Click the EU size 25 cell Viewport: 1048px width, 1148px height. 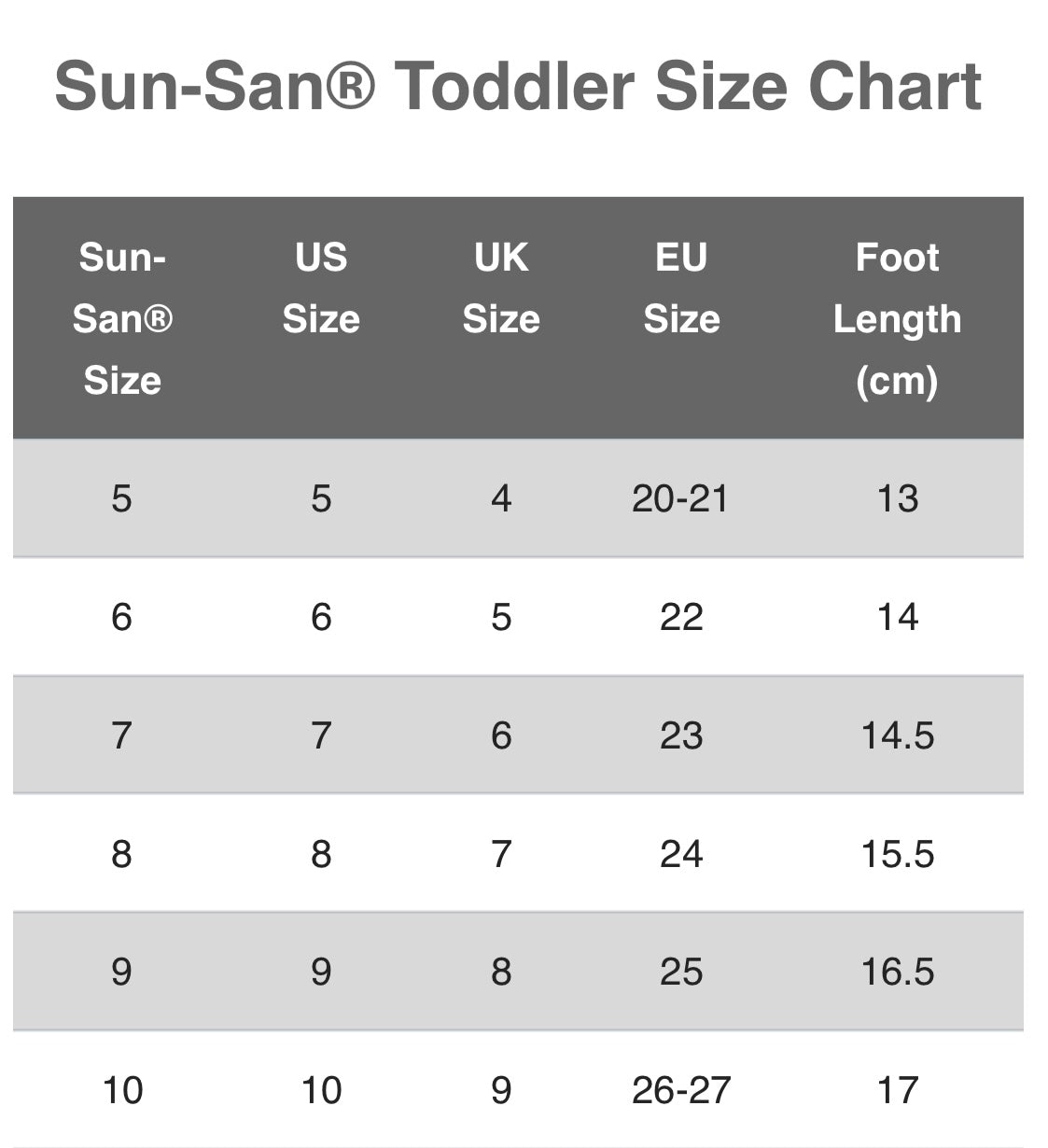(681, 972)
